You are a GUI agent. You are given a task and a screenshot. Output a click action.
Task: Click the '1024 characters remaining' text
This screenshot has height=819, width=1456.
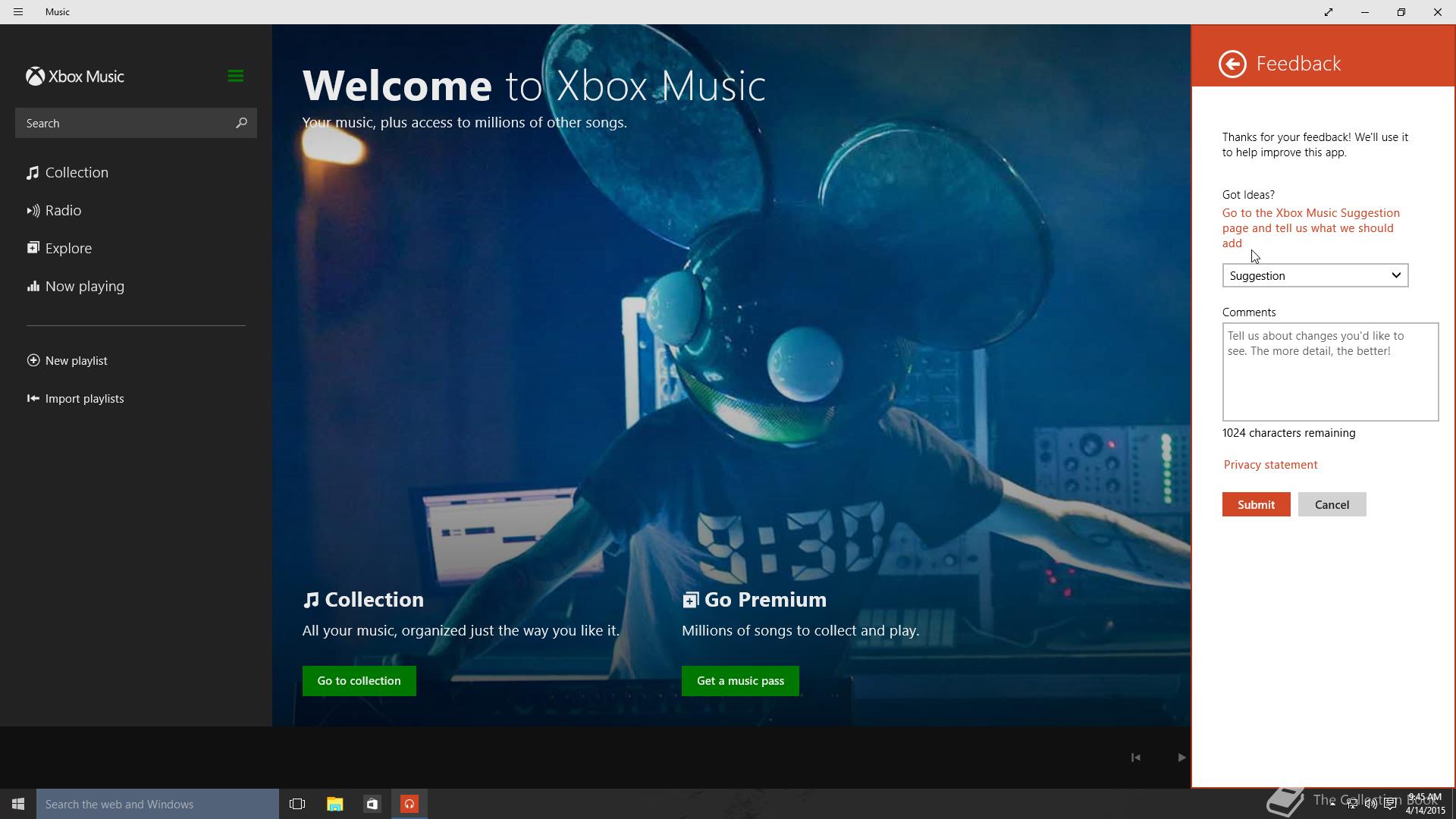(x=1288, y=433)
